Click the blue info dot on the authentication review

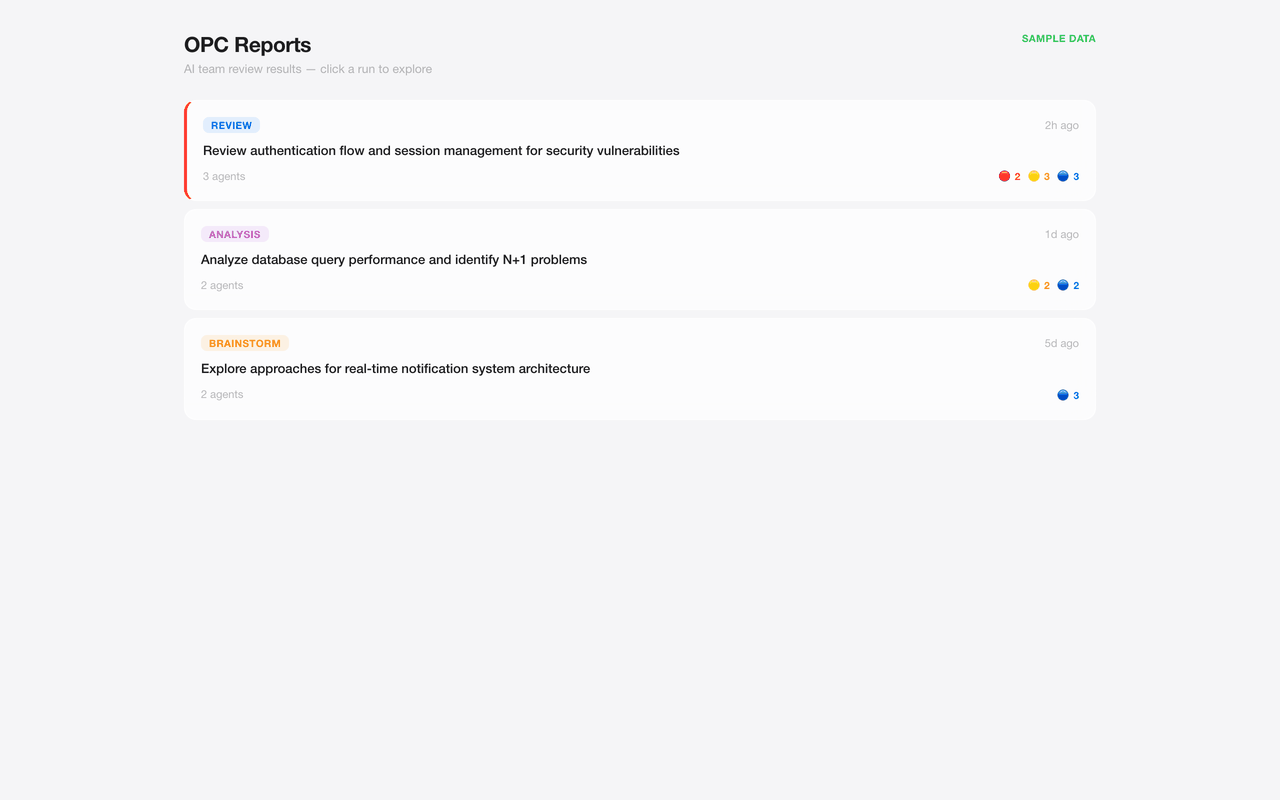(1062, 176)
